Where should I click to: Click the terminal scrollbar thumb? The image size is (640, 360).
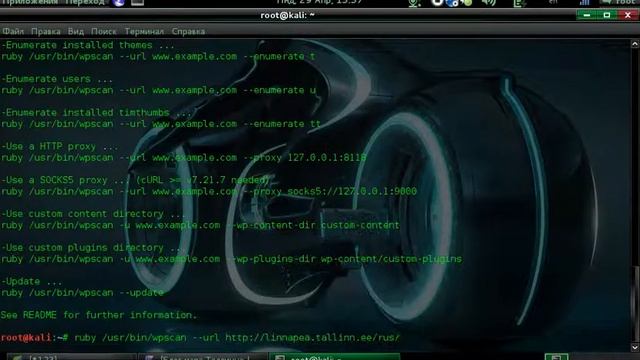tap(635, 304)
